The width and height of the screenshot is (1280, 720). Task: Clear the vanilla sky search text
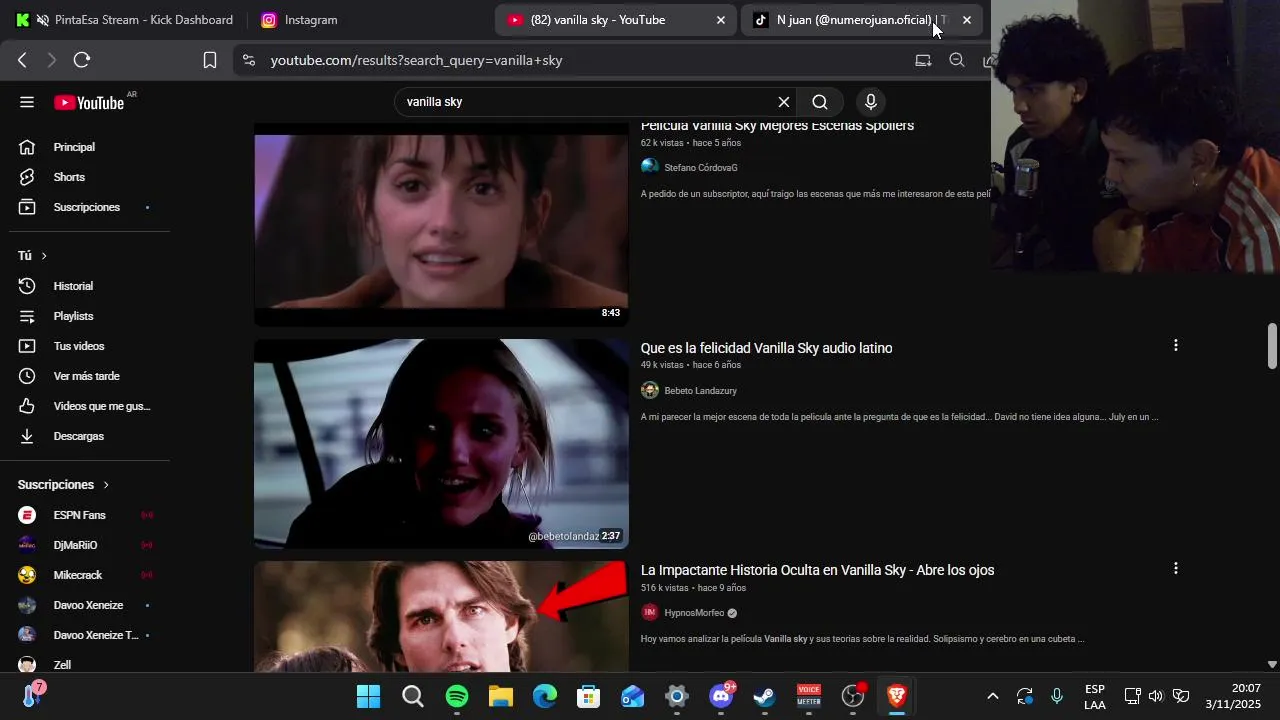tap(784, 102)
